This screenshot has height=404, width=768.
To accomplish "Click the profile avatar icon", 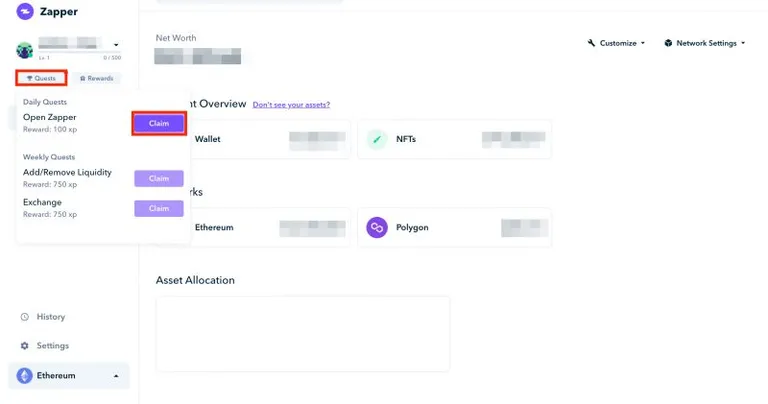I will [x=24, y=50].
